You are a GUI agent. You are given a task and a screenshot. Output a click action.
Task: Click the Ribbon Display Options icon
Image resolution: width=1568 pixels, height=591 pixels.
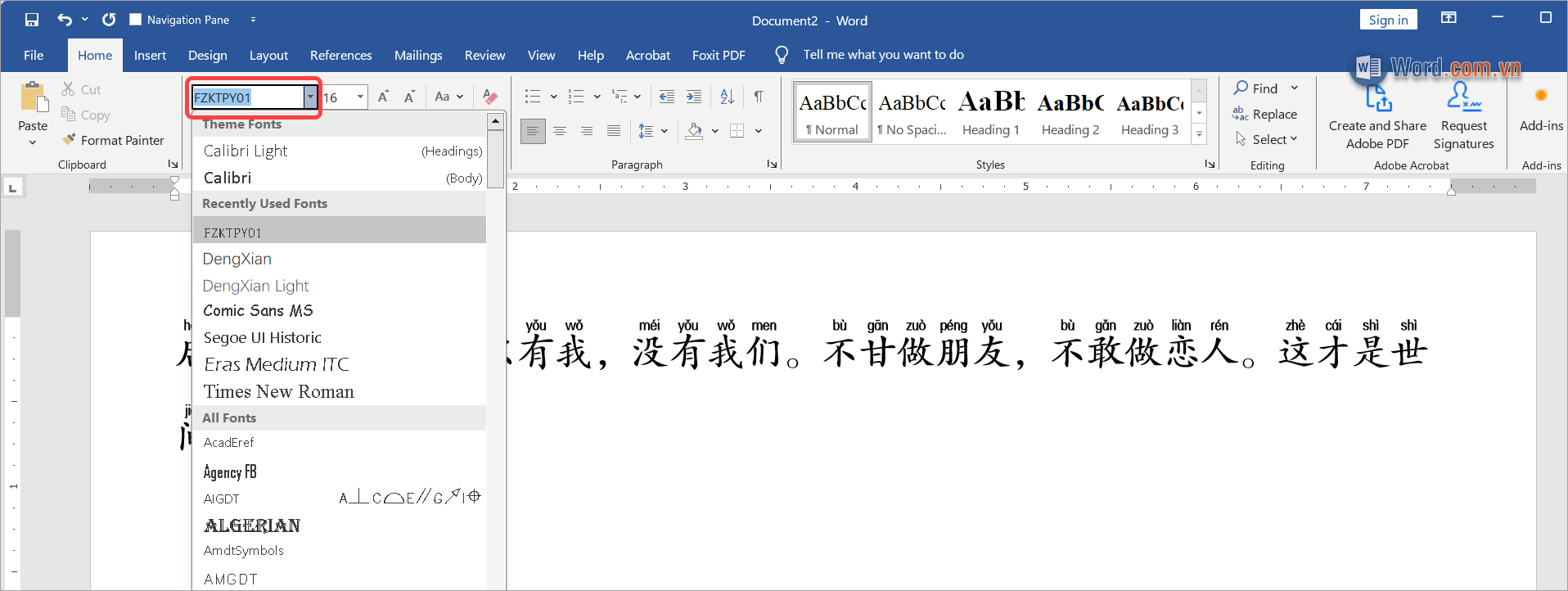click(1449, 18)
